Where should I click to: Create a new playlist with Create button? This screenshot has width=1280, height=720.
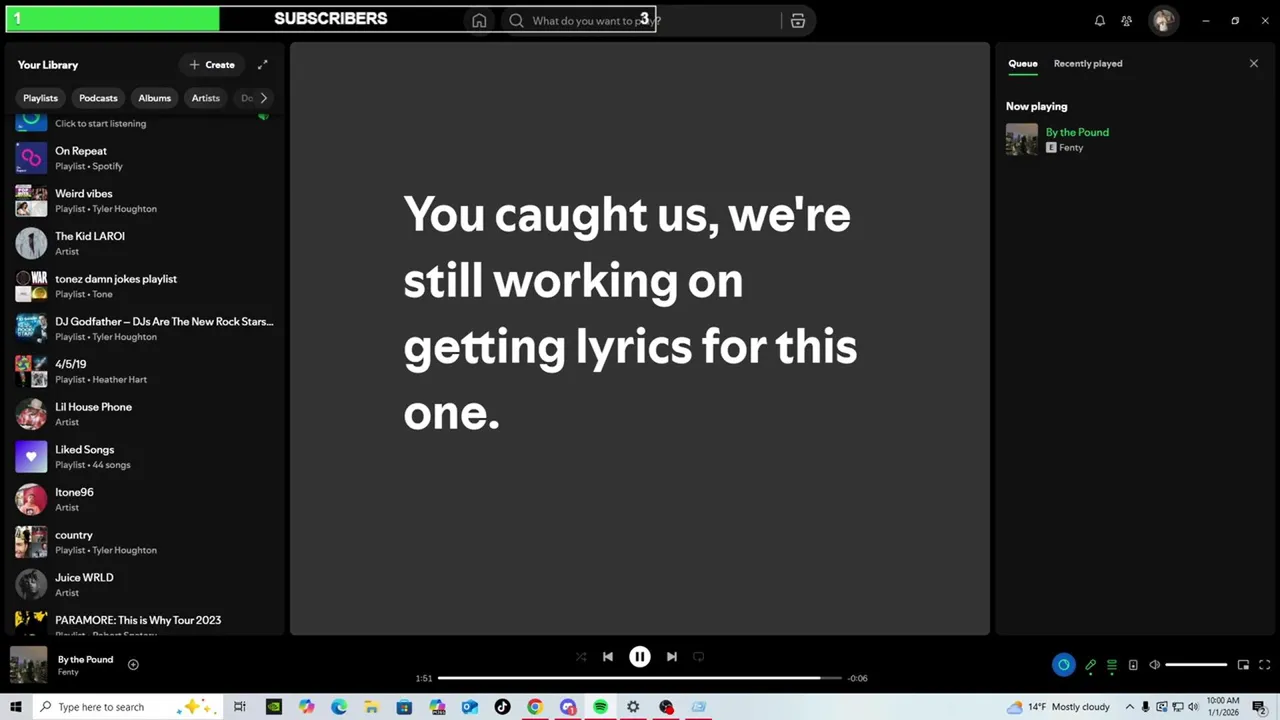pyautogui.click(x=212, y=65)
